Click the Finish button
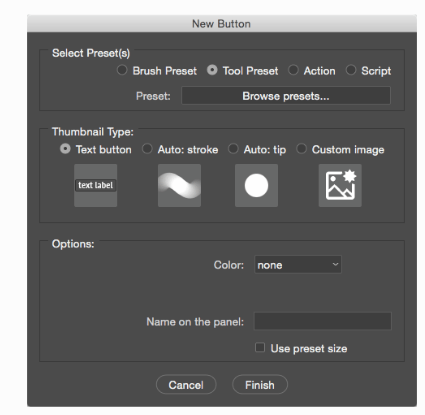425x415 pixels. pyautogui.click(x=260, y=385)
